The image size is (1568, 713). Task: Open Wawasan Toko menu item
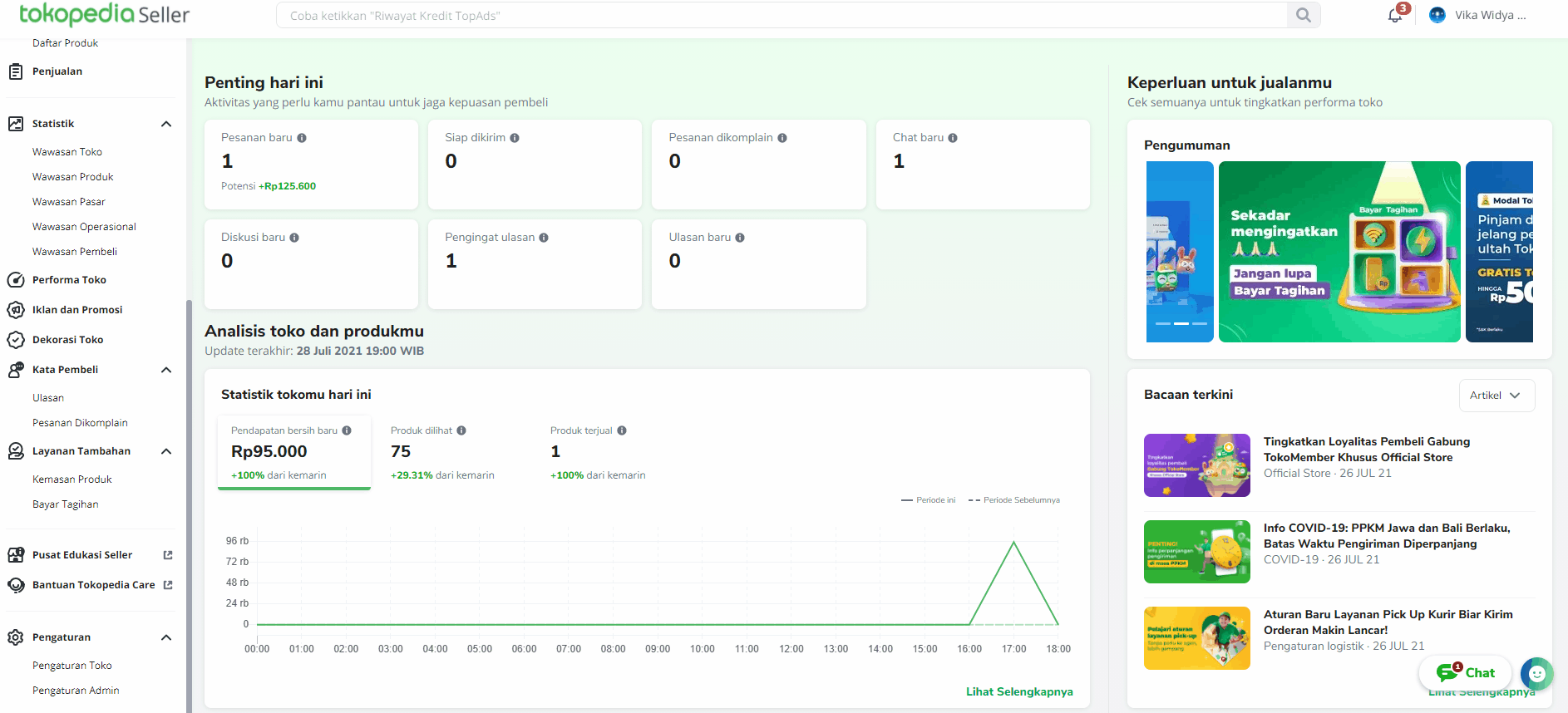tap(67, 152)
